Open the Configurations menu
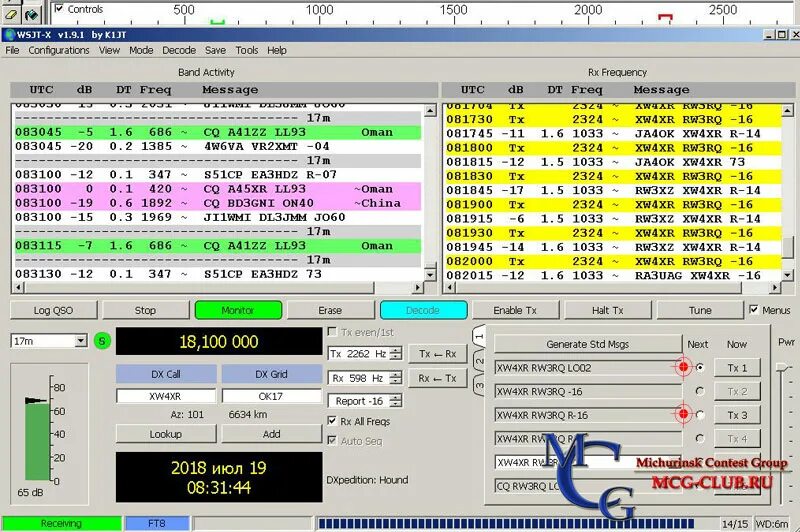Viewport: 800px width, 532px height. click(x=59, y=50)
